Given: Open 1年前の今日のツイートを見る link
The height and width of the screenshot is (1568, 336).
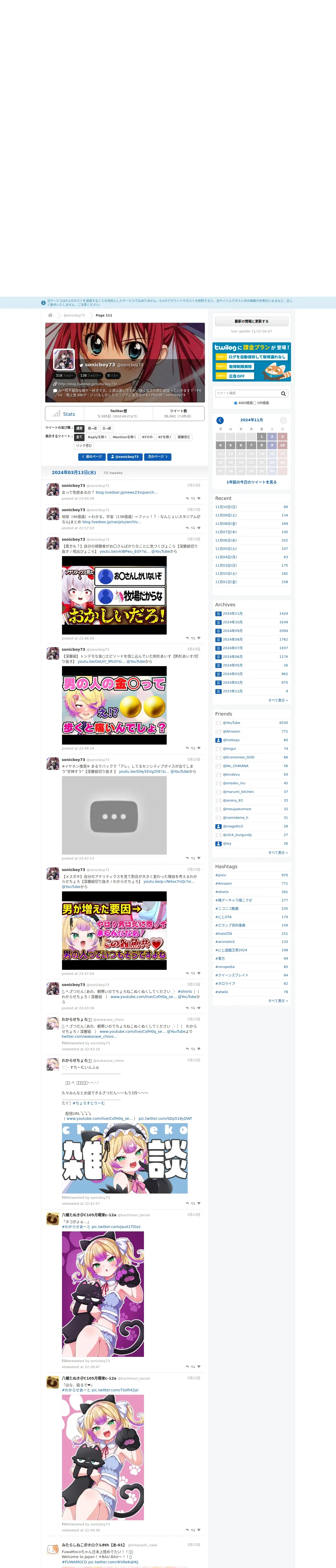Looking at the screenshot, I should coord(251,482).
